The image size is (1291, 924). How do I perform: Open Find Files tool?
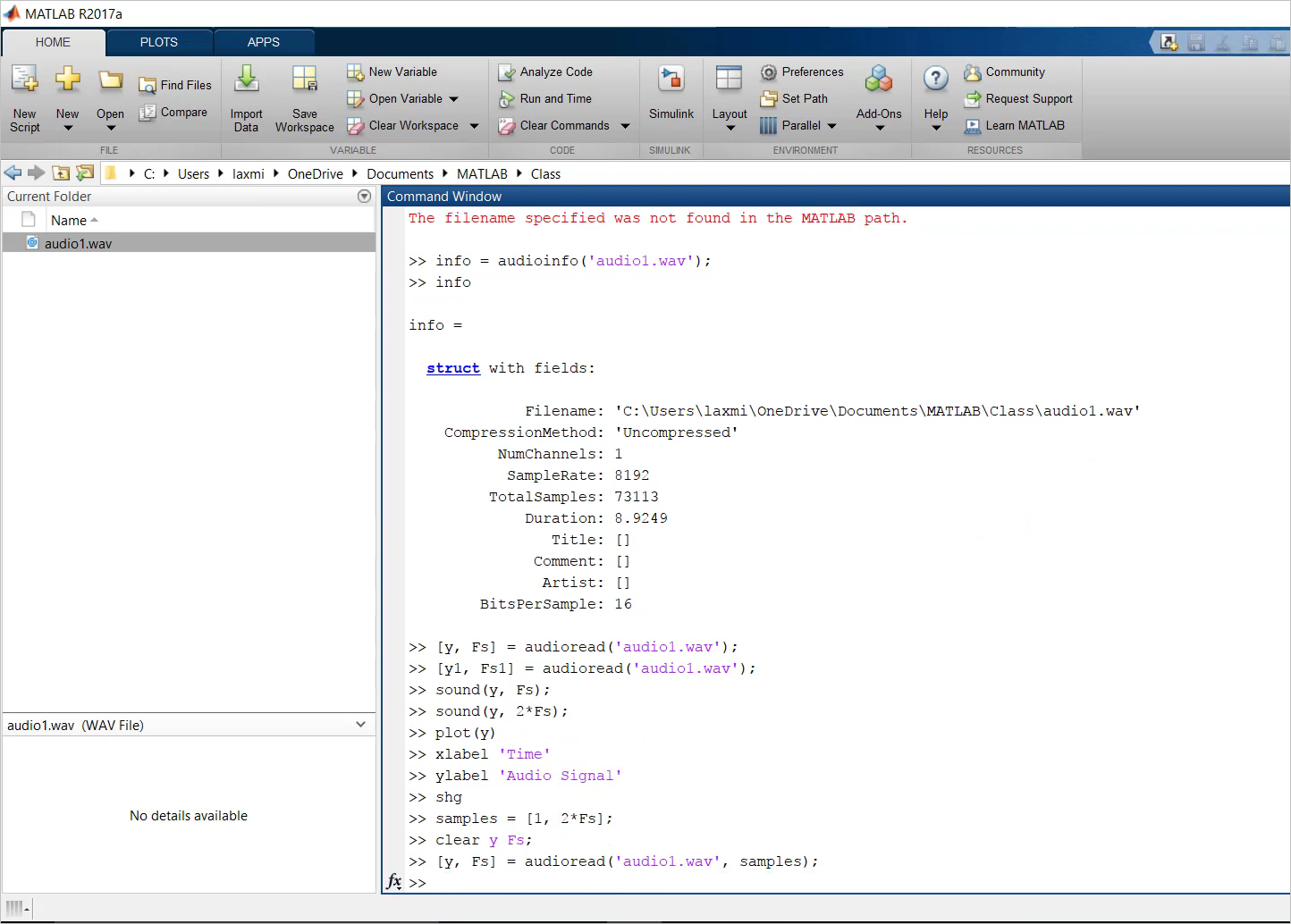coord(175,85)
